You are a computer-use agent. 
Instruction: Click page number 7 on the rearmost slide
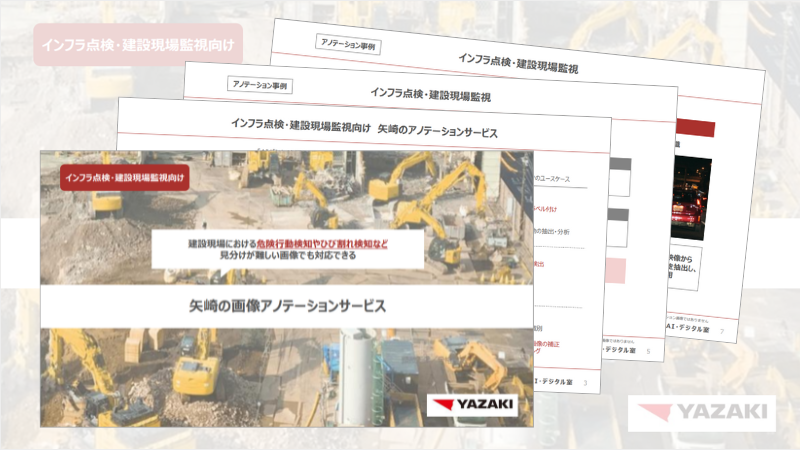[721, 331]
